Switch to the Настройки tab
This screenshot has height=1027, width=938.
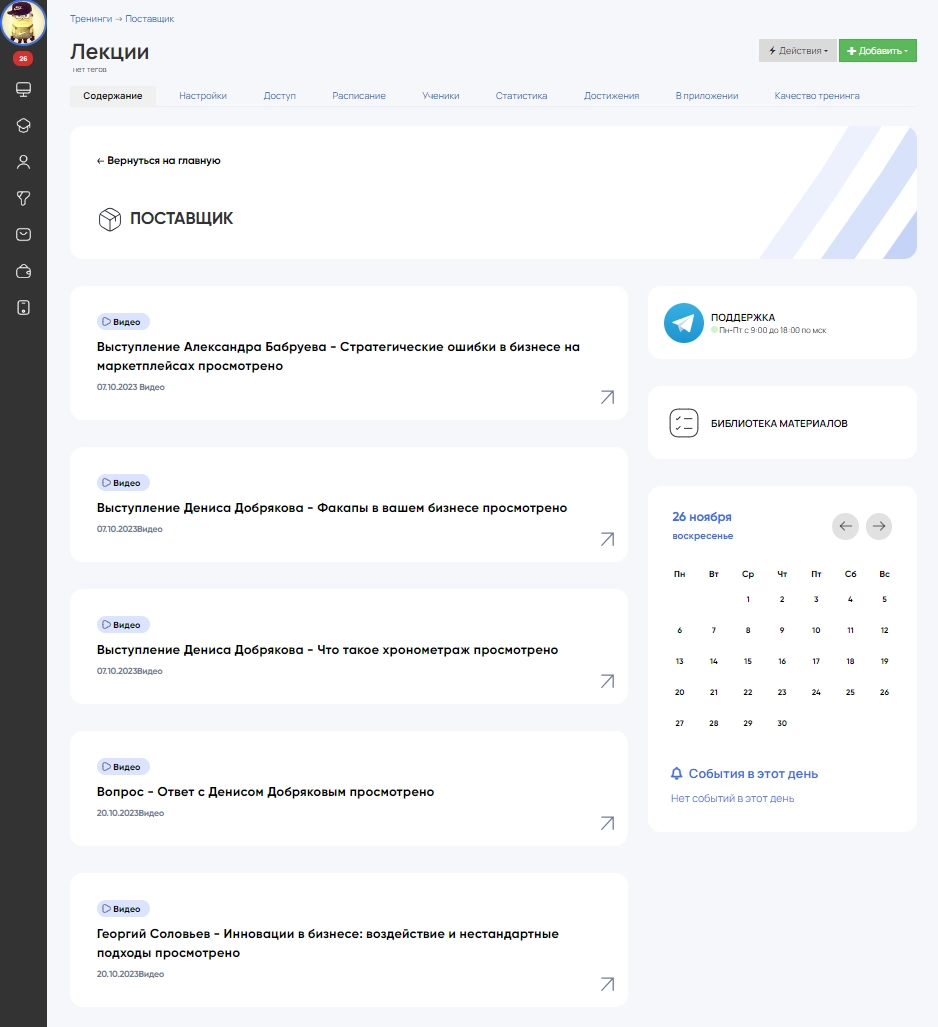[x=203, y=96]
